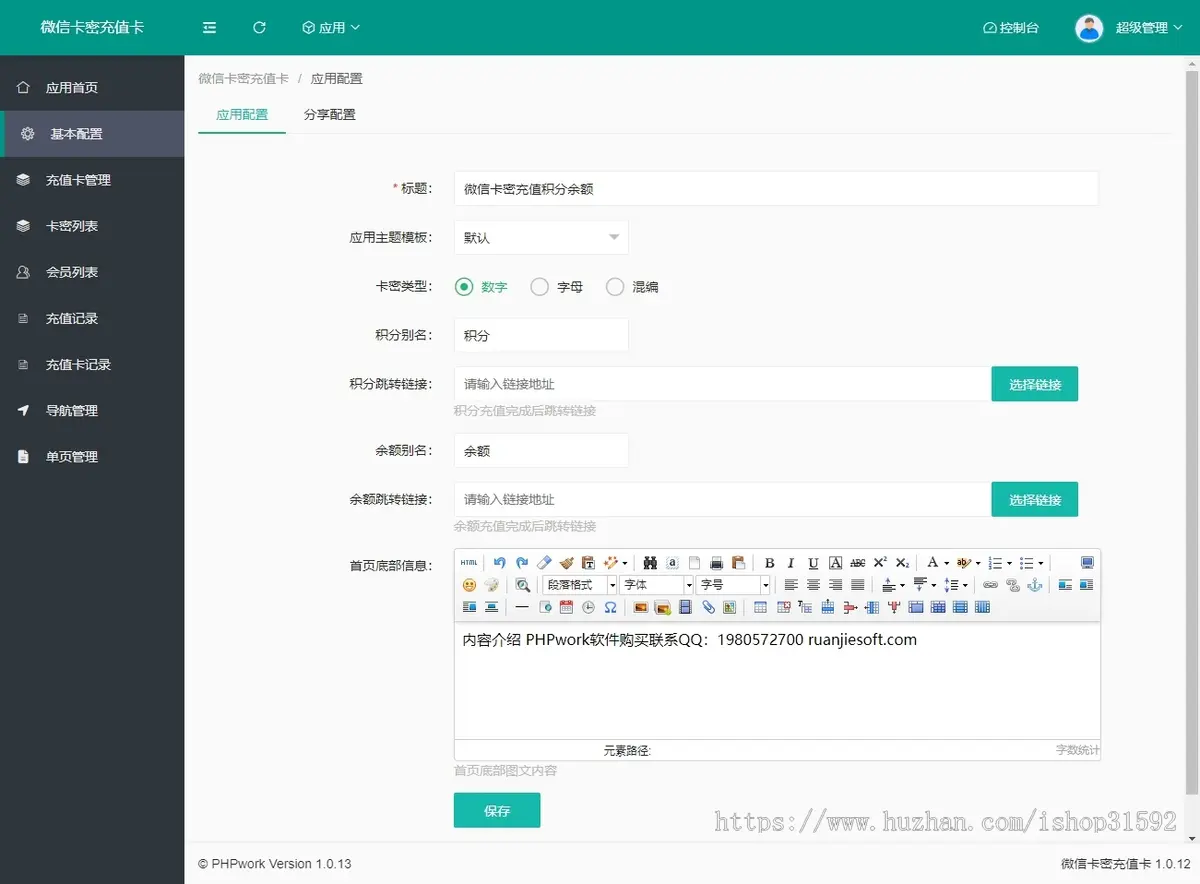This screenshot has height=884, width=1200.
Task: Make text superscript
Action: (x=880, y=563)
